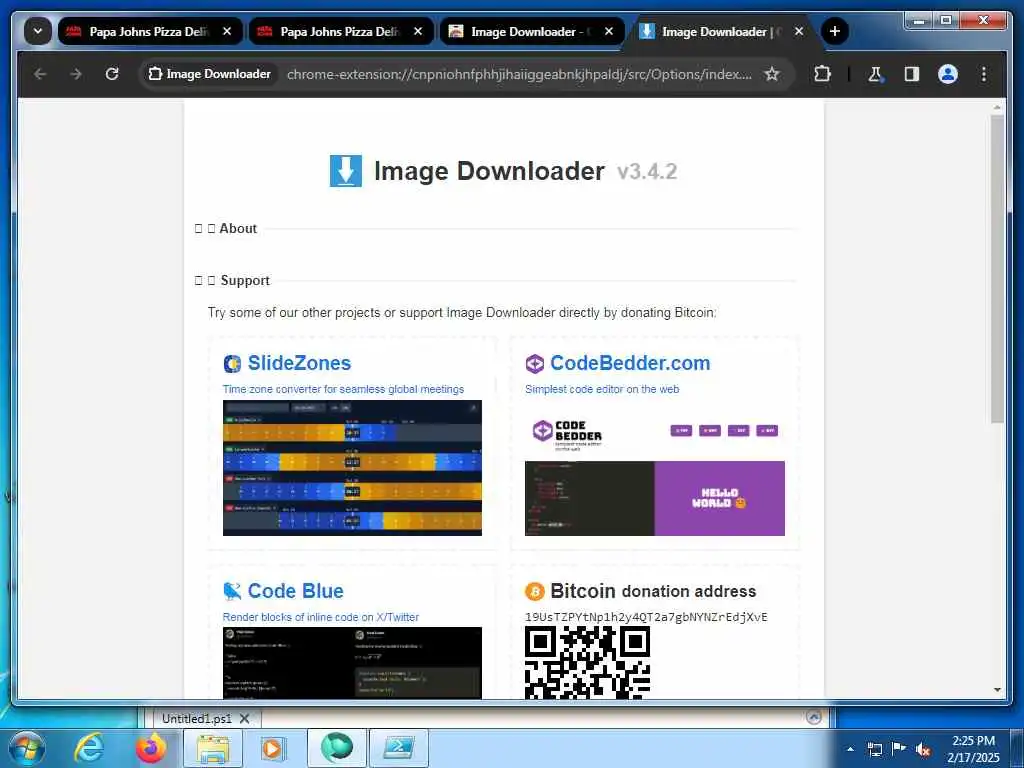Image resolution: width=1024 pixels, height=768 pixels.
Task: Close the third Image Downloader tab
Action: click(609, 31)
